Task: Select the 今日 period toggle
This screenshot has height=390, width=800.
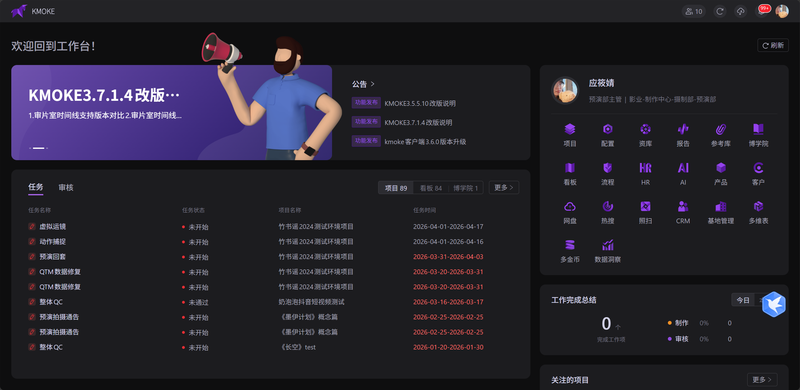Action: pos(743,300)
